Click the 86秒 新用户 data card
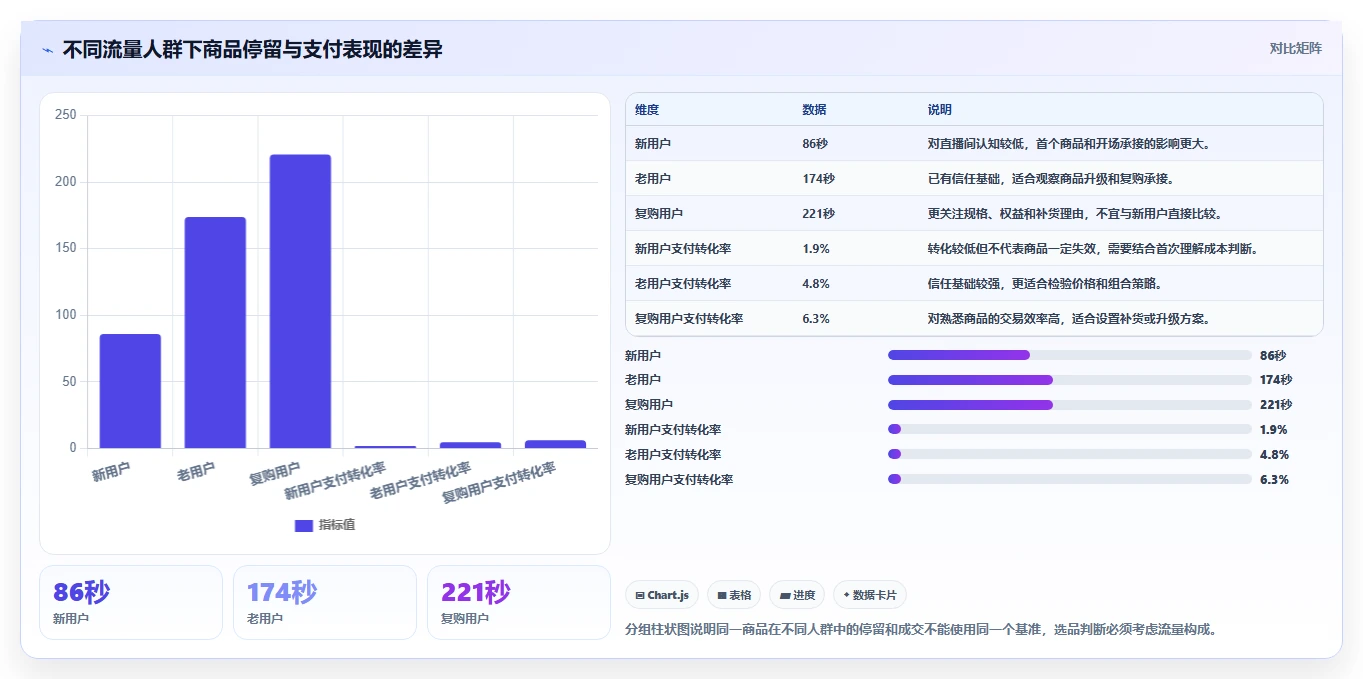The image size is (1363, 679). pyautogui.click(x=131, y=602)
